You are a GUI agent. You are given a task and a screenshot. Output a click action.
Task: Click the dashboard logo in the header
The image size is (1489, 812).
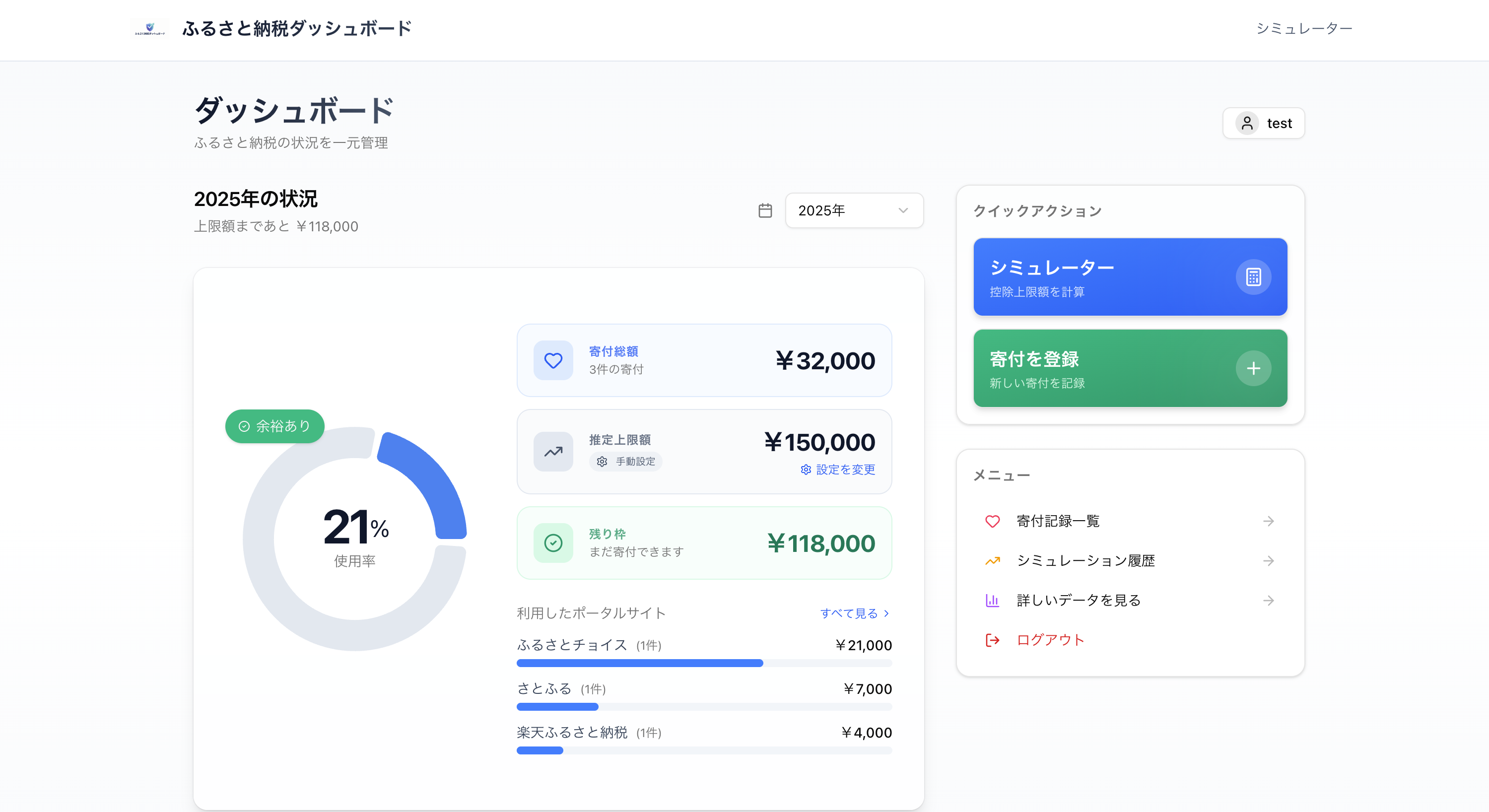[x=149, y=28]
